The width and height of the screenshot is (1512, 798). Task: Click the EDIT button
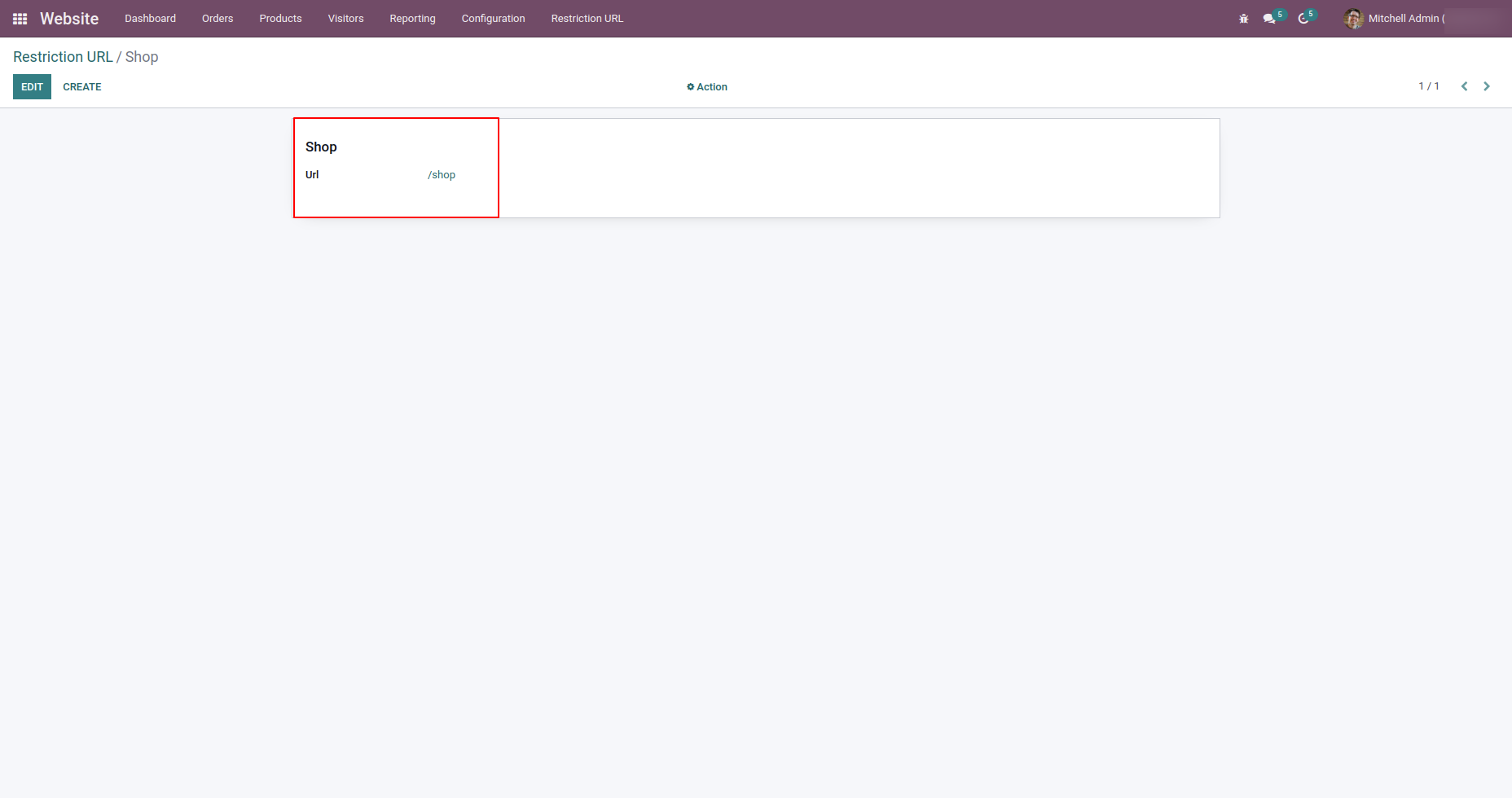(x=32, y=87)
